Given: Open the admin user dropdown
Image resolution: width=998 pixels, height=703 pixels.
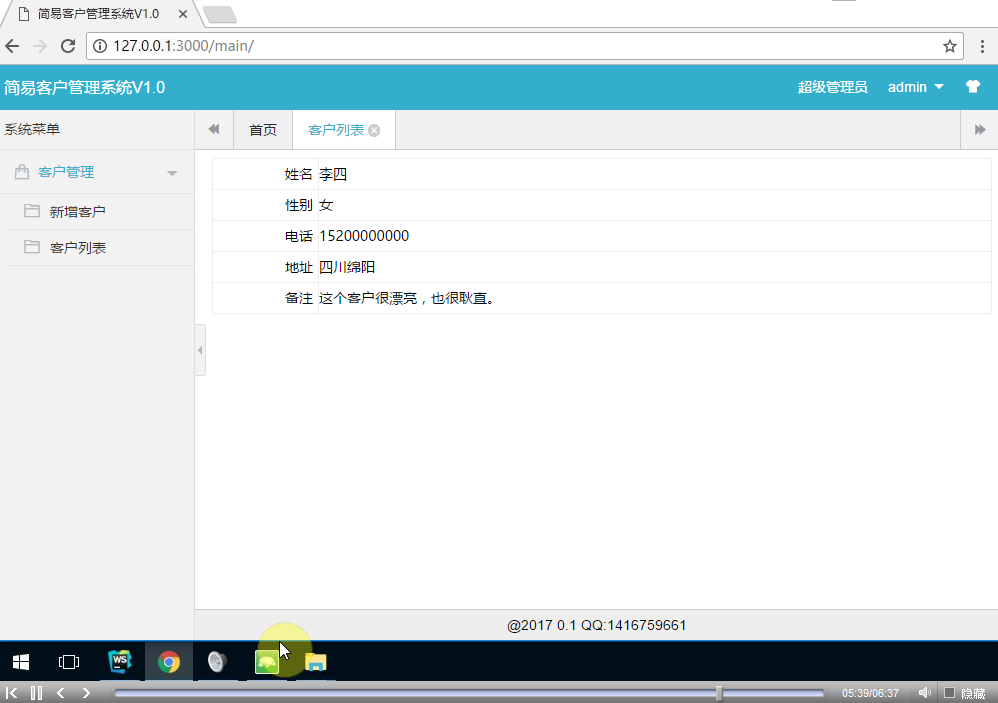Looking at the screenshot, I should pos(915,87).
